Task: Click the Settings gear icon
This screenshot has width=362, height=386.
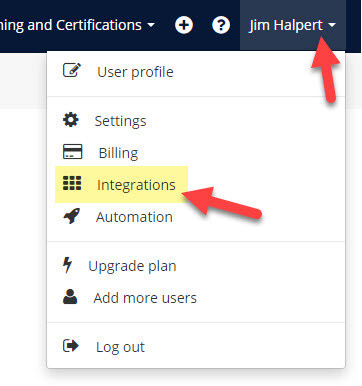Action: click(x=71, y=120)
